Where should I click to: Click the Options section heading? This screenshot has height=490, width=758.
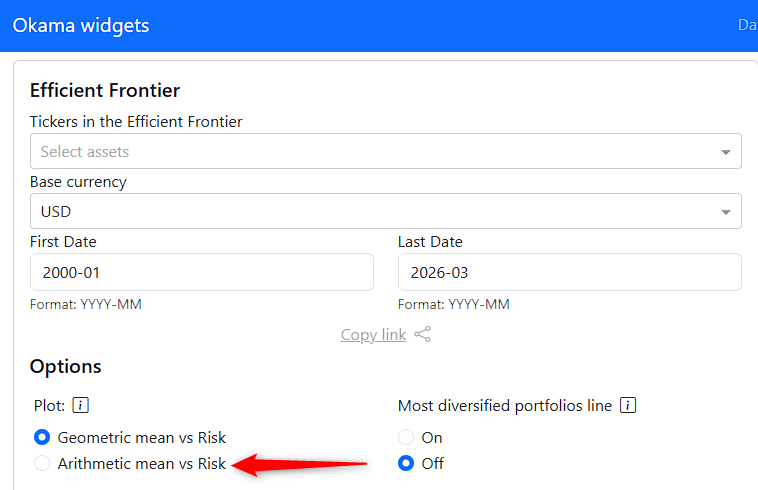66,367
